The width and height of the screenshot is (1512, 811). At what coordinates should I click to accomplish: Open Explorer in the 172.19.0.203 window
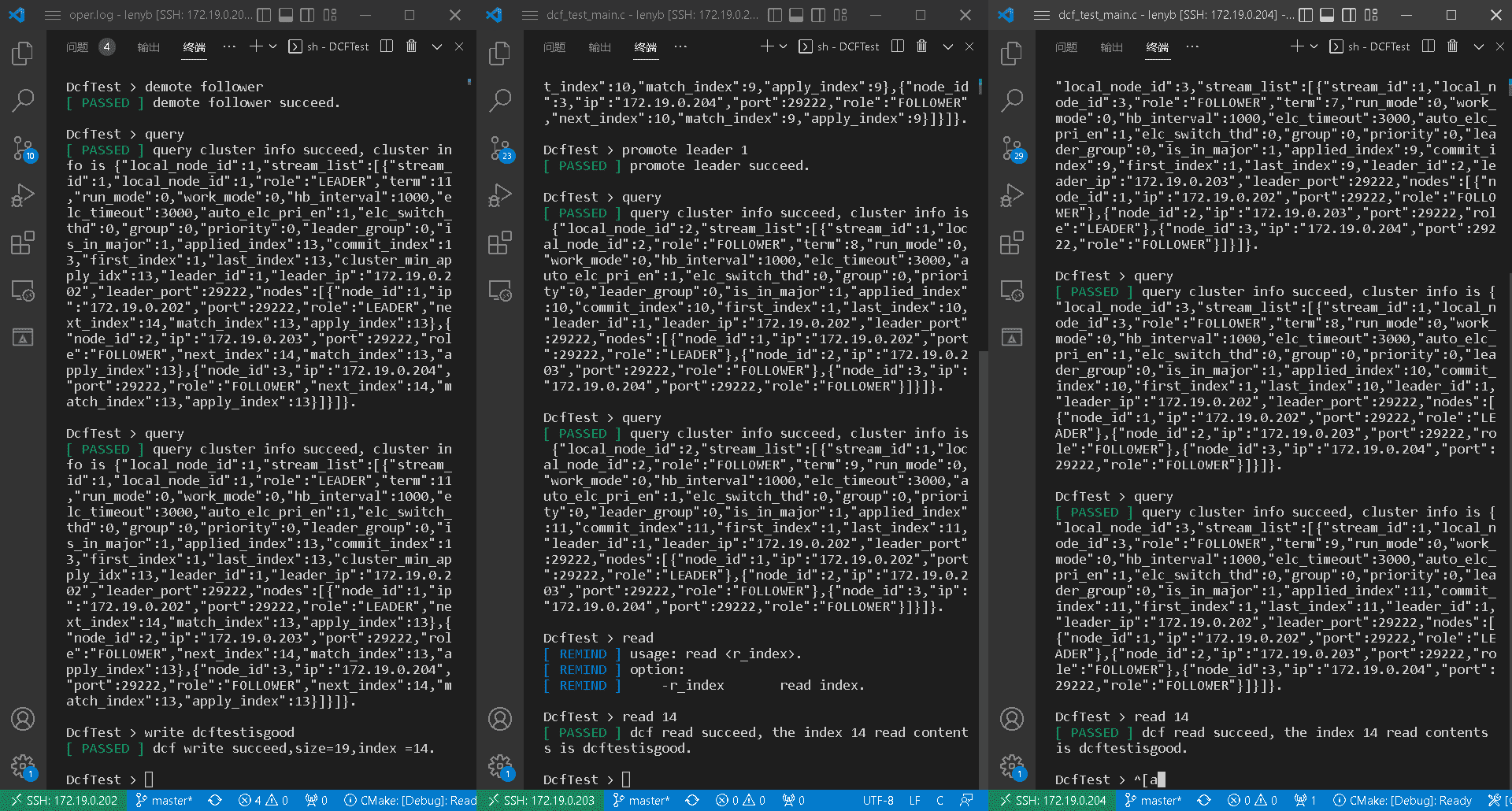500,54
